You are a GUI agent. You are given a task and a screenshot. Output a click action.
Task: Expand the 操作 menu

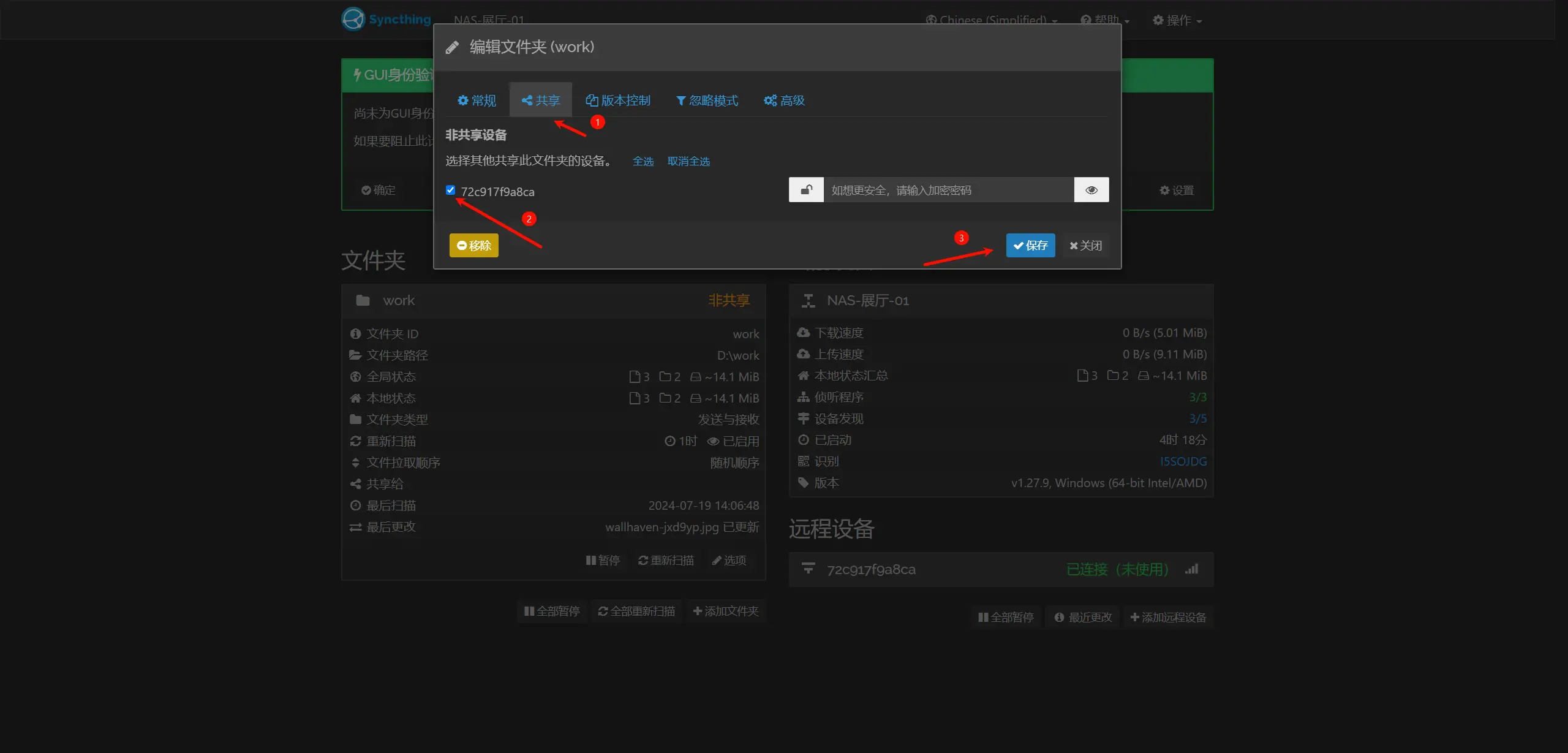pyautogui.click(x=1175, y=20)
